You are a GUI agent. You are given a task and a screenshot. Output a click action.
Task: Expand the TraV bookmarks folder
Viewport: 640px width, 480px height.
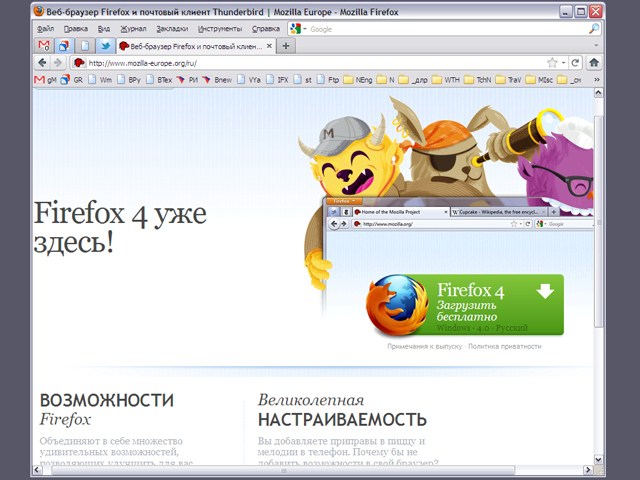pyautogui.click(x=509, y=80)
